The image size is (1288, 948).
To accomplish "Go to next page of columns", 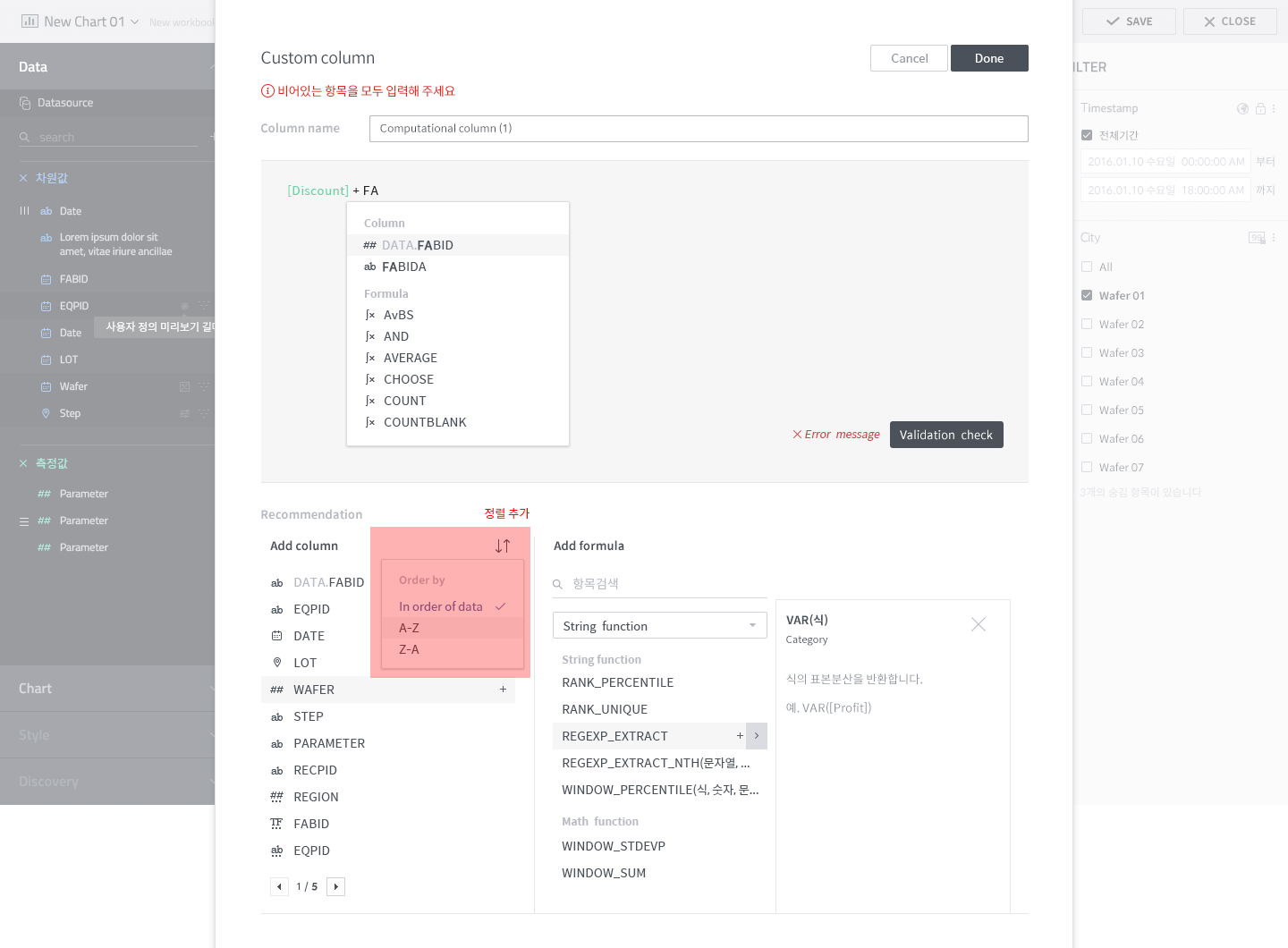I will tap(335, 886).
